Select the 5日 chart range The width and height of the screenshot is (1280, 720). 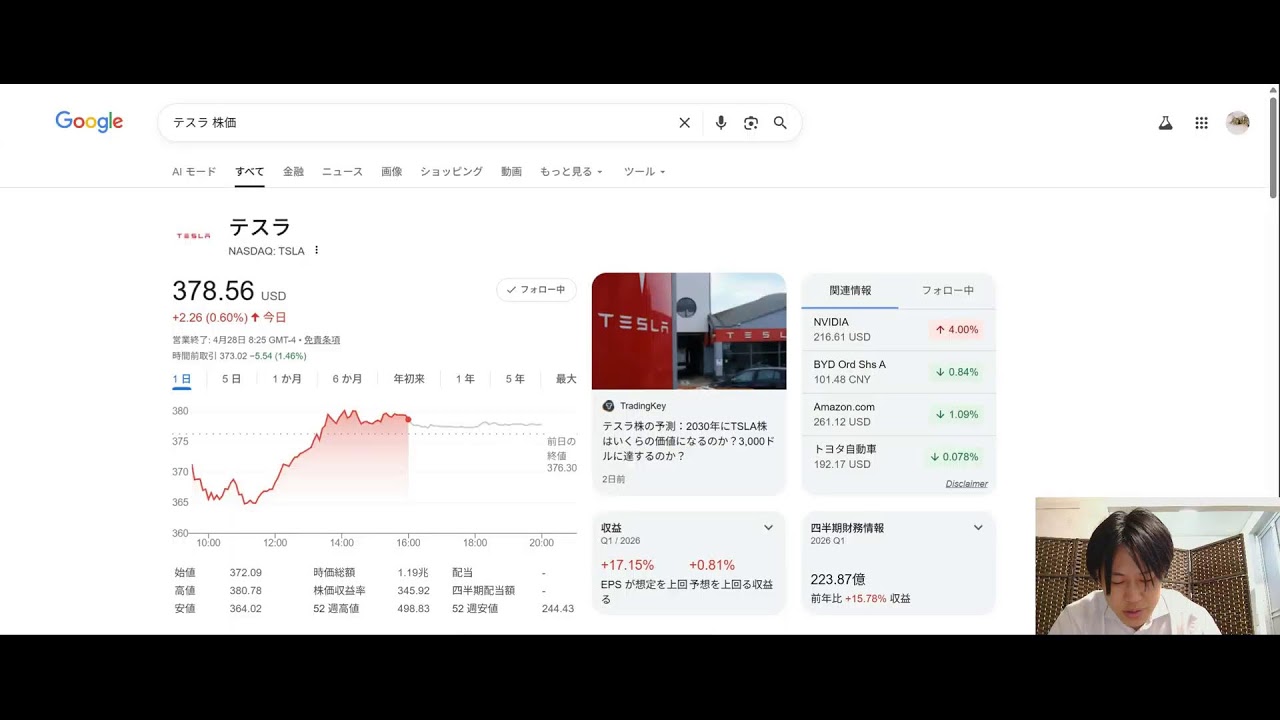231,379
